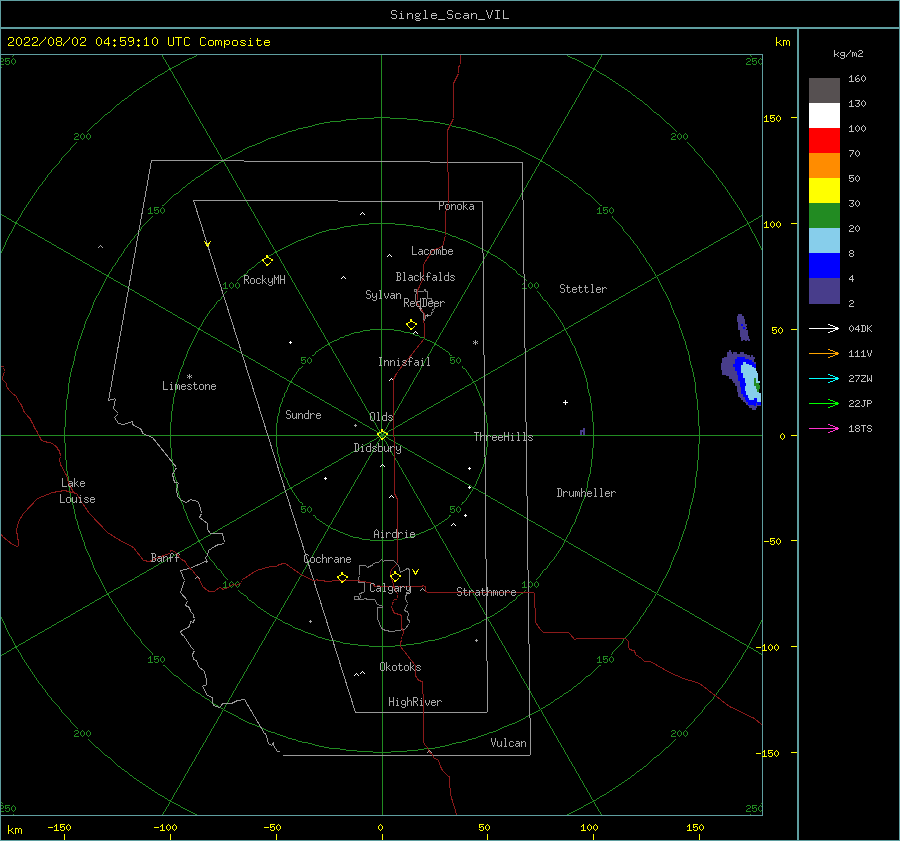The width and height of the screenshot is (900, 841).
Task: Click the asterisk marker east of Innisfail
Action: (x=475, y=343)
